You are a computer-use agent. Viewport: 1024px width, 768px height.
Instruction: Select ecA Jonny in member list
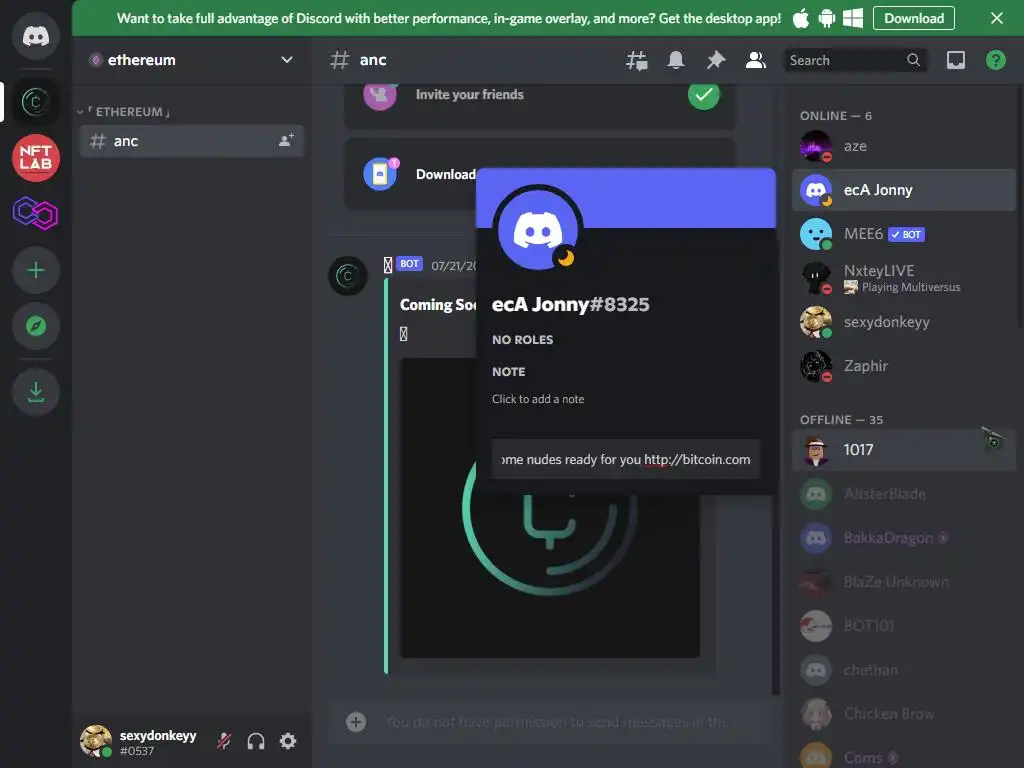(903, 190)
